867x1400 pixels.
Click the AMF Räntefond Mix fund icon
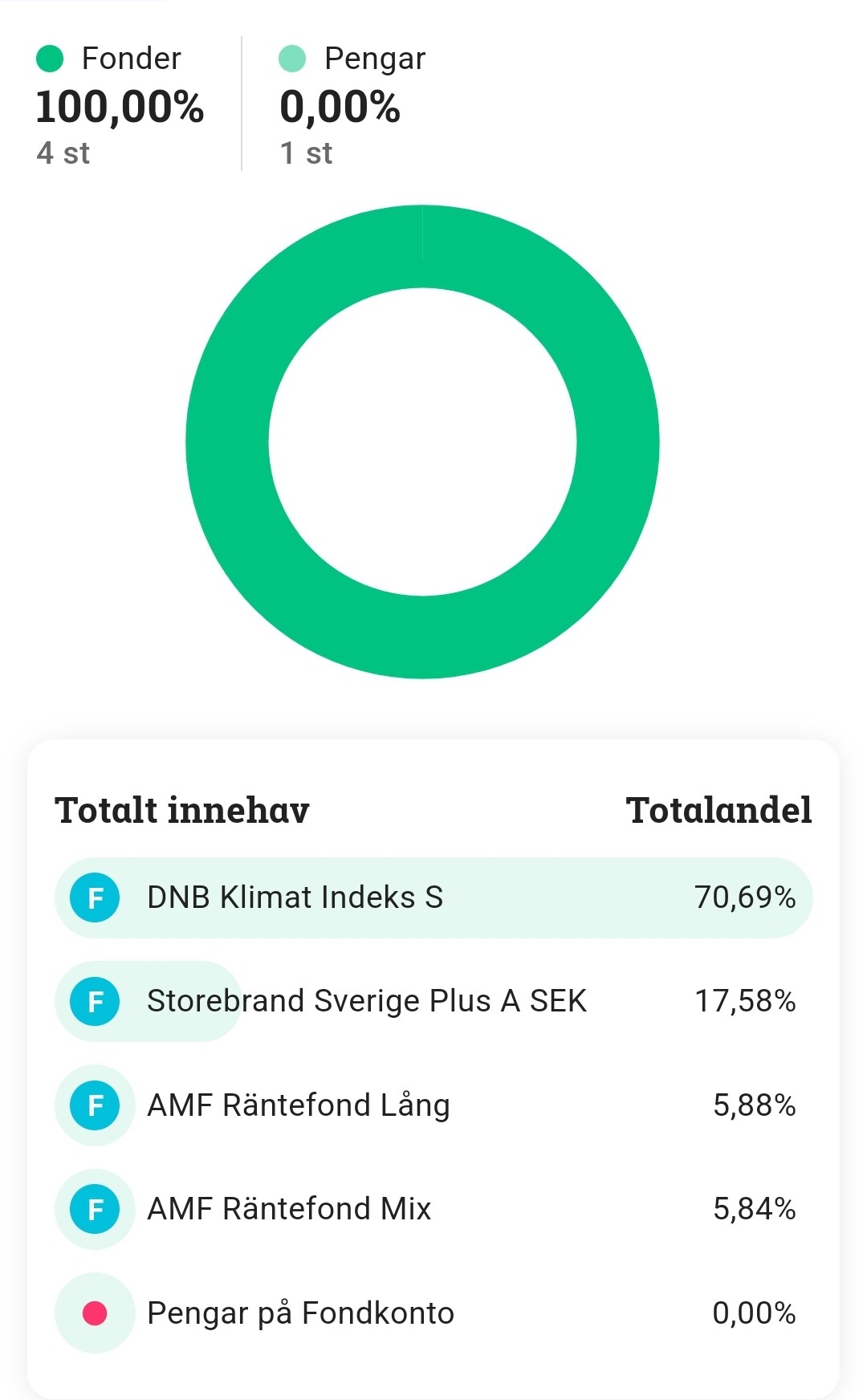(95, 1209)
